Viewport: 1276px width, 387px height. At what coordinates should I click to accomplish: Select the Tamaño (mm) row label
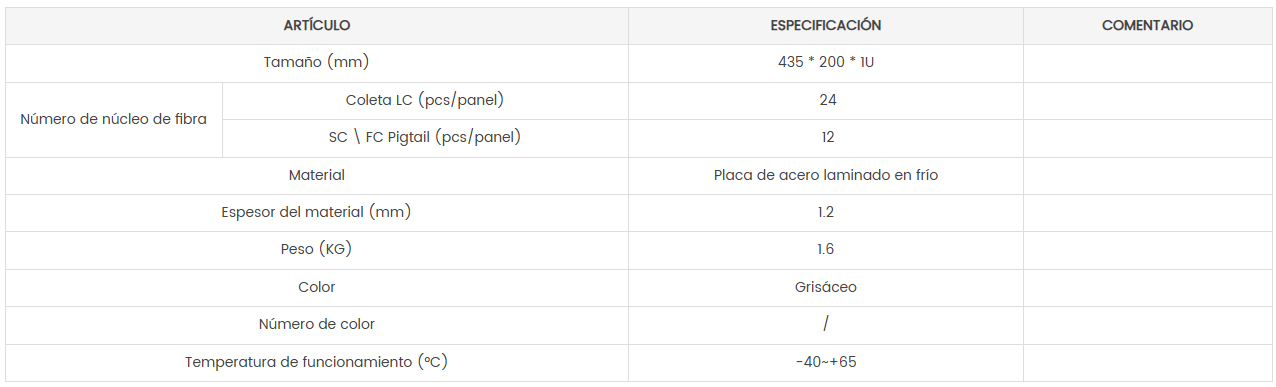click(317, 62)
